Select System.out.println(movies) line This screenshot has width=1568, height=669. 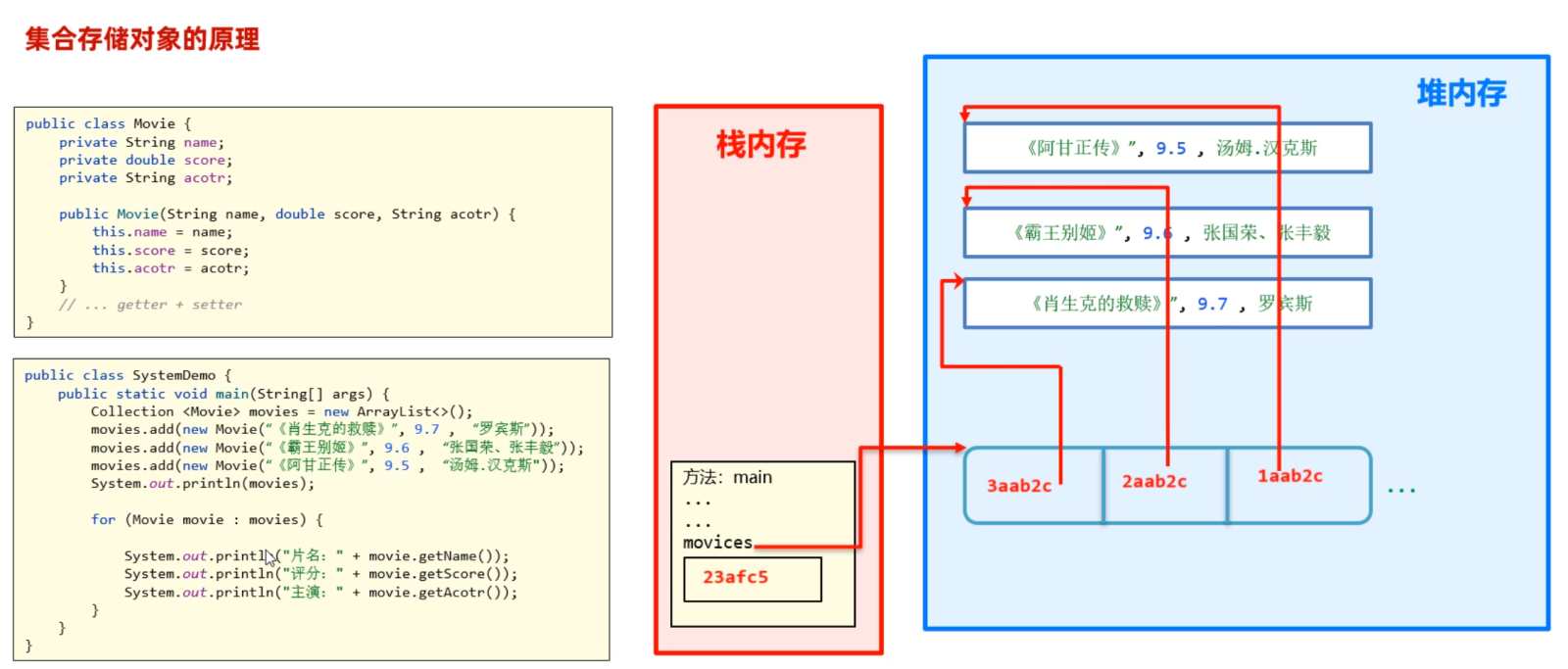(x=203, y=484)
